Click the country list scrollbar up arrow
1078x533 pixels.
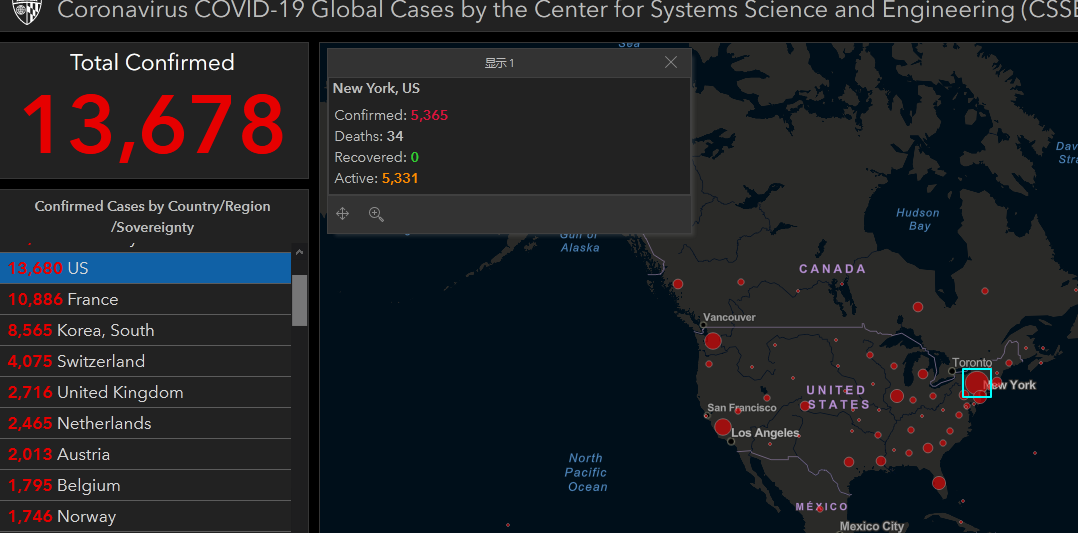pos(299,252)
